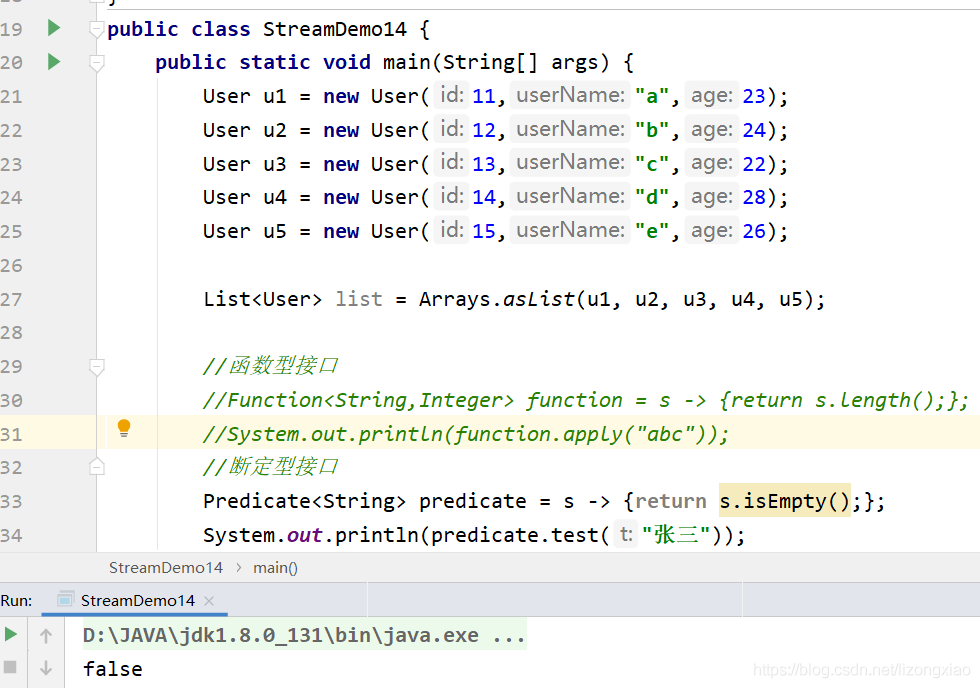Collapse the main method fold marker
This screenshot has height=688, width=980.
pos(96,63)
